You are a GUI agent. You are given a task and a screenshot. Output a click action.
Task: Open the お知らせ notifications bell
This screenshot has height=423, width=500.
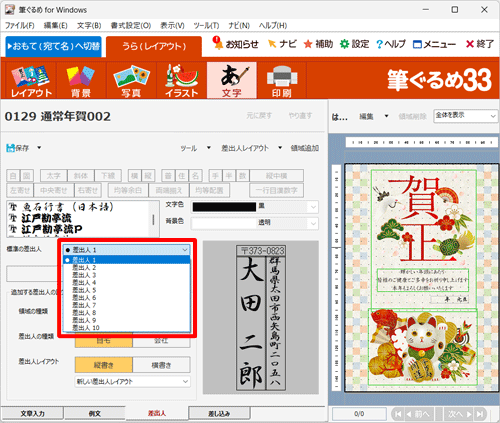tap(235, 43)
